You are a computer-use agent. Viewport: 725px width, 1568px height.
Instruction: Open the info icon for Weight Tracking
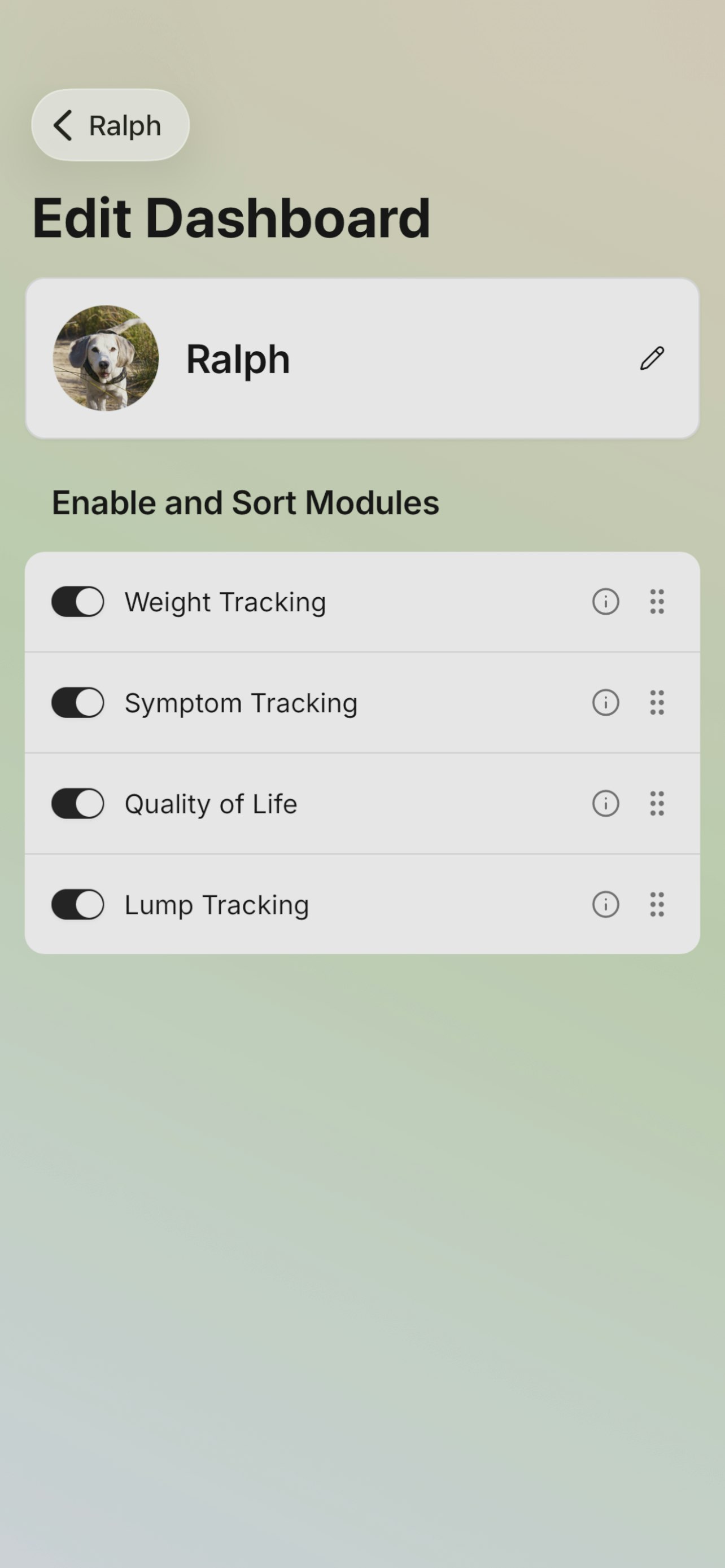click(x=605, y=601)
